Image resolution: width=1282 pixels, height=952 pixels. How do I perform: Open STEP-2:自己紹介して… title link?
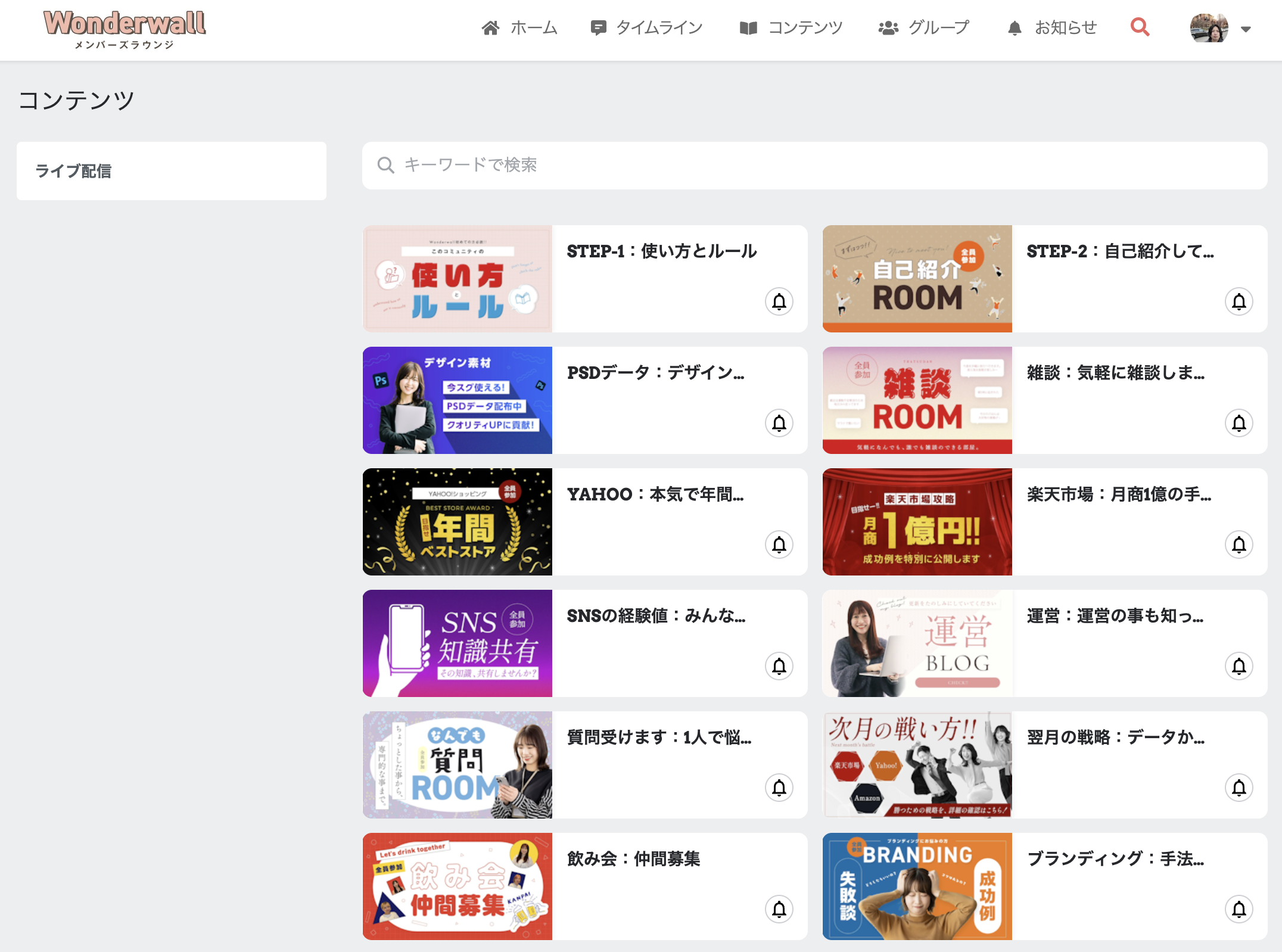pyautogui.click(x=1120, y=251)
